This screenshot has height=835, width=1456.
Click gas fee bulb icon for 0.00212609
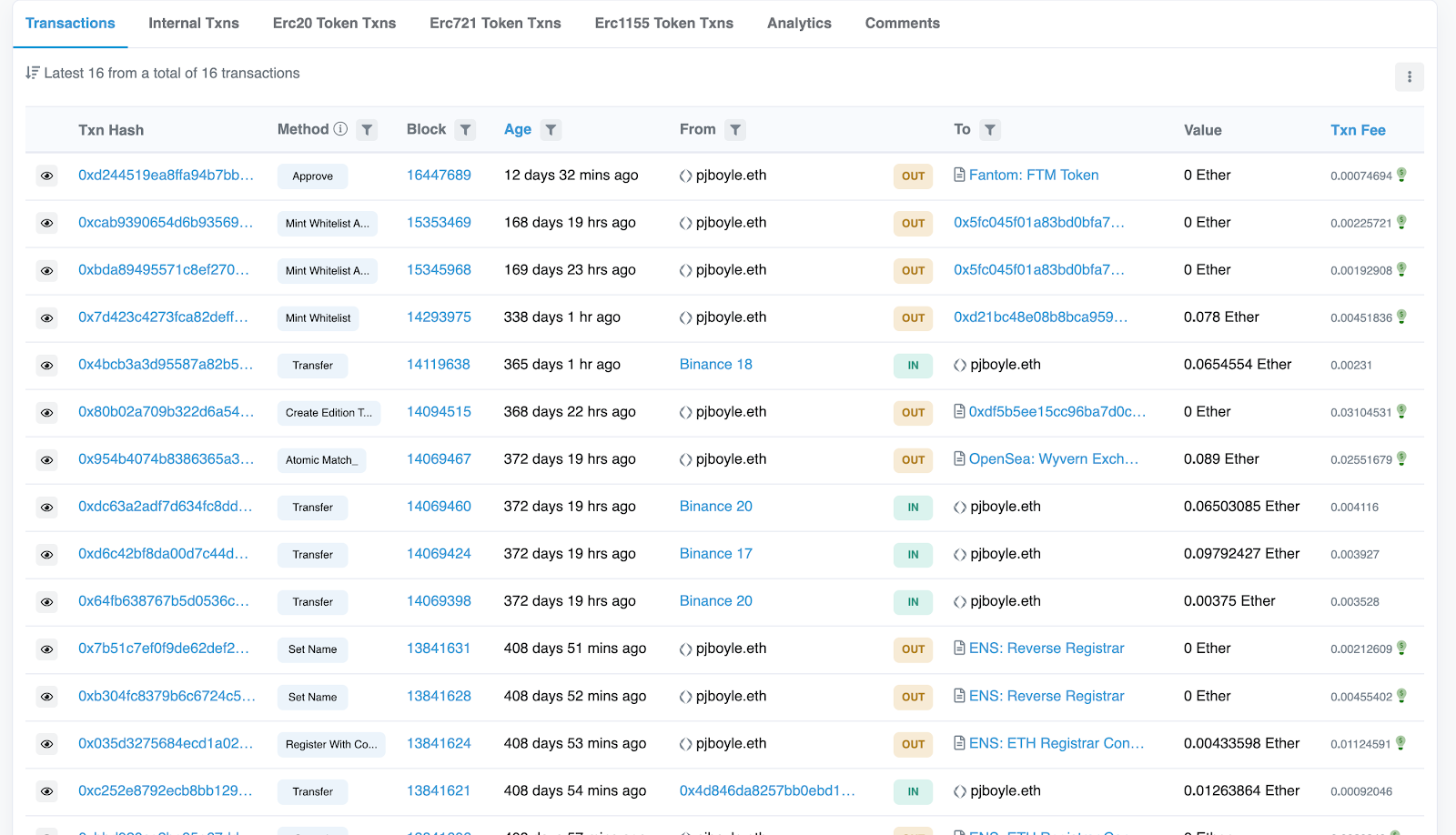(1401, 648)
